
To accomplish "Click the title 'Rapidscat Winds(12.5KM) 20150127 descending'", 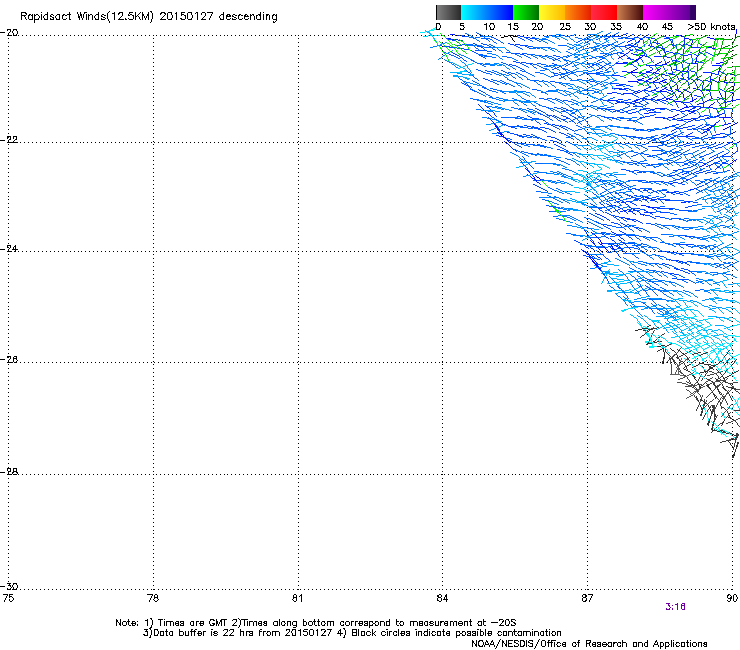I will point(149,17).
